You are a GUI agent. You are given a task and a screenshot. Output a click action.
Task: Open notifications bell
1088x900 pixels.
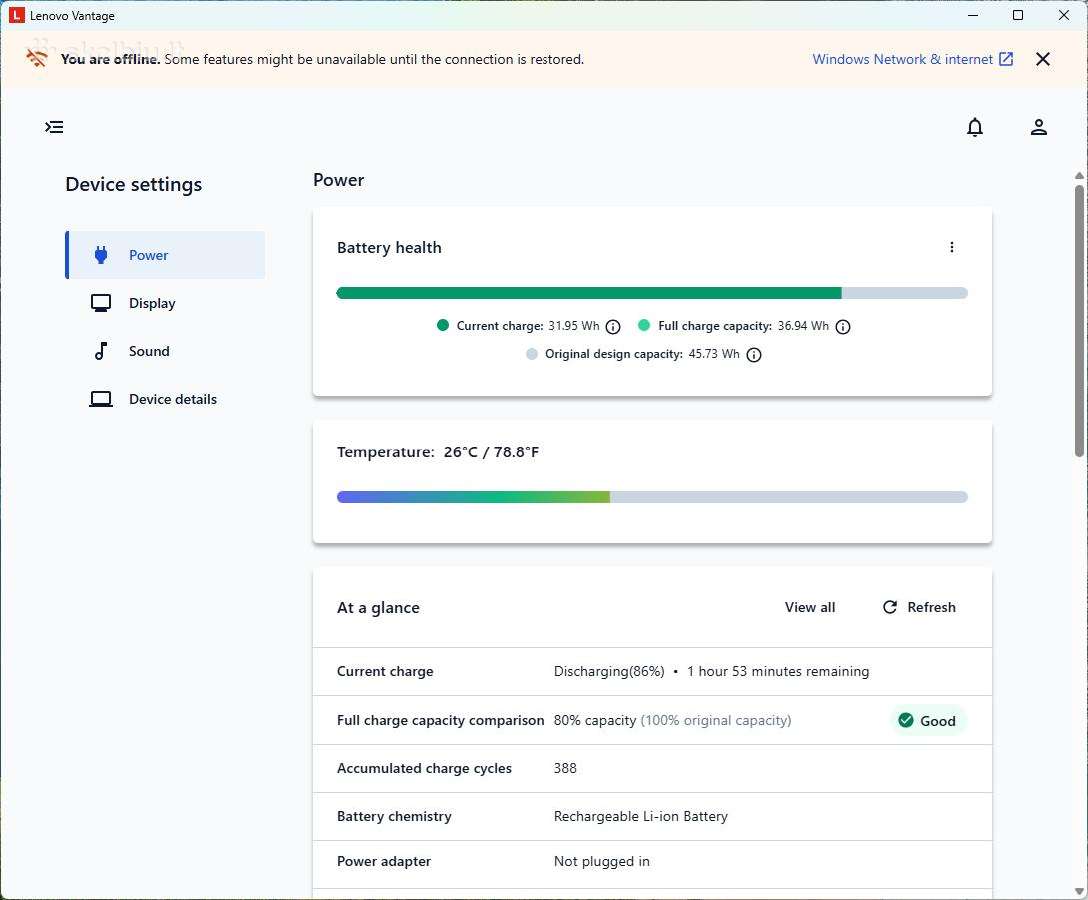[975, 127]
